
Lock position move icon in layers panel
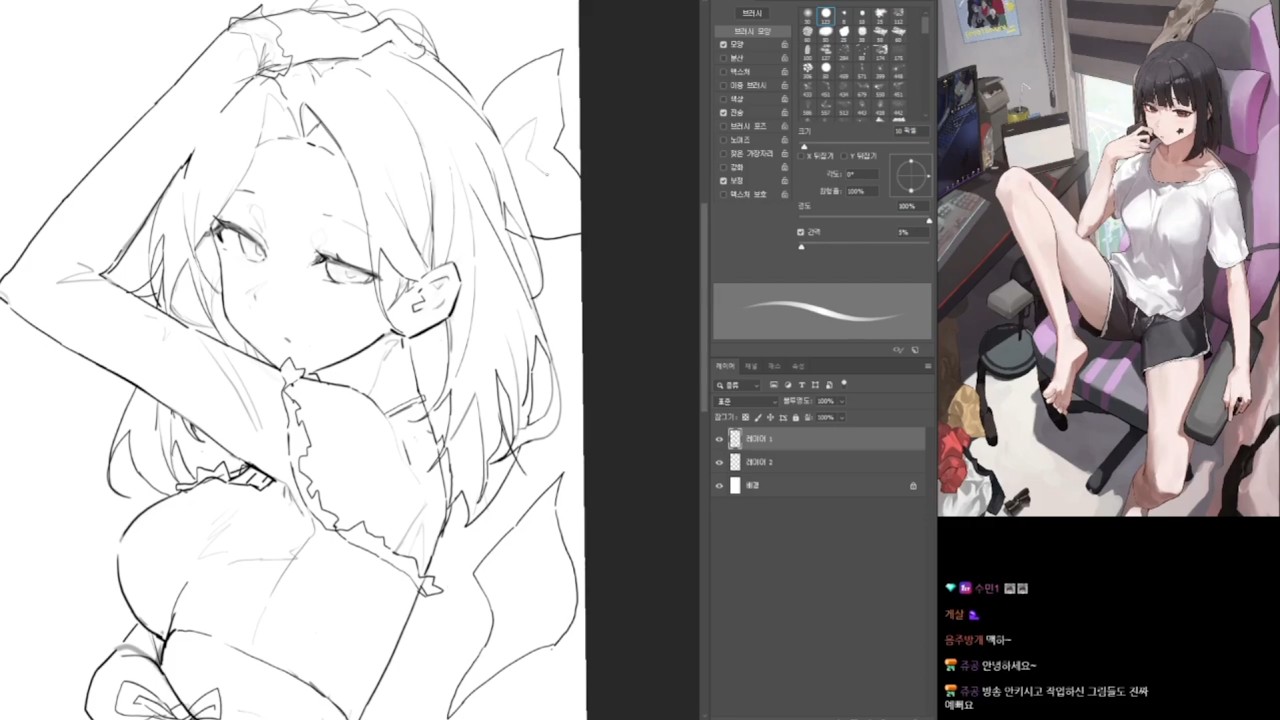(x=770, y=417)
